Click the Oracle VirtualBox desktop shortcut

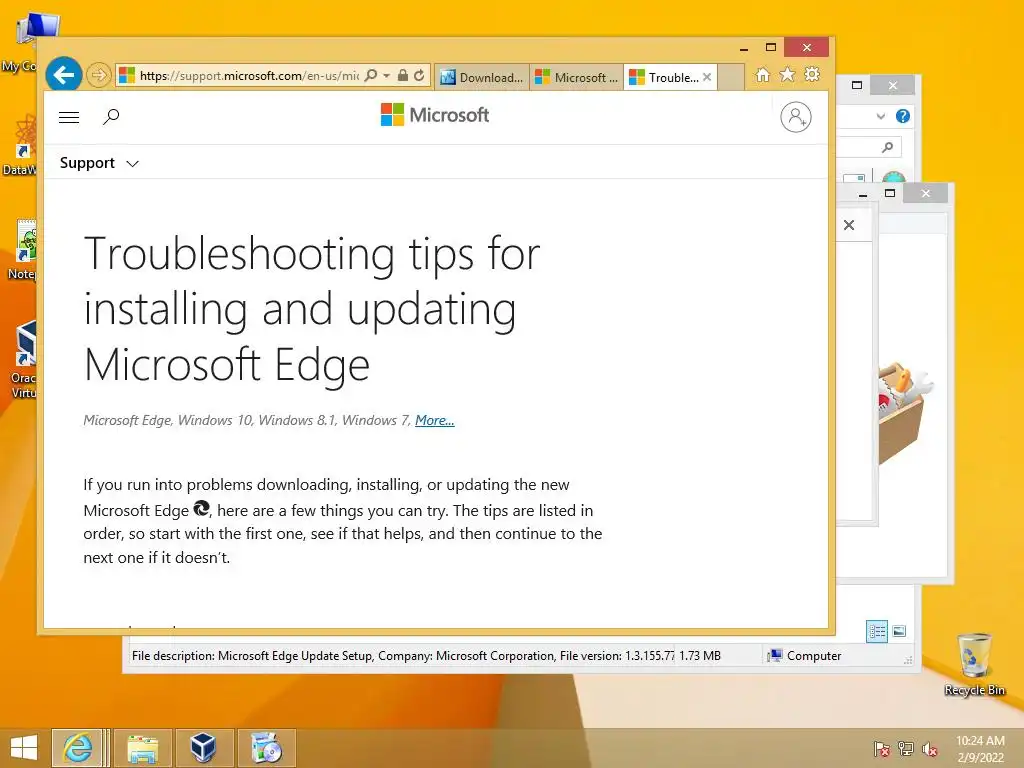point(24,359)
